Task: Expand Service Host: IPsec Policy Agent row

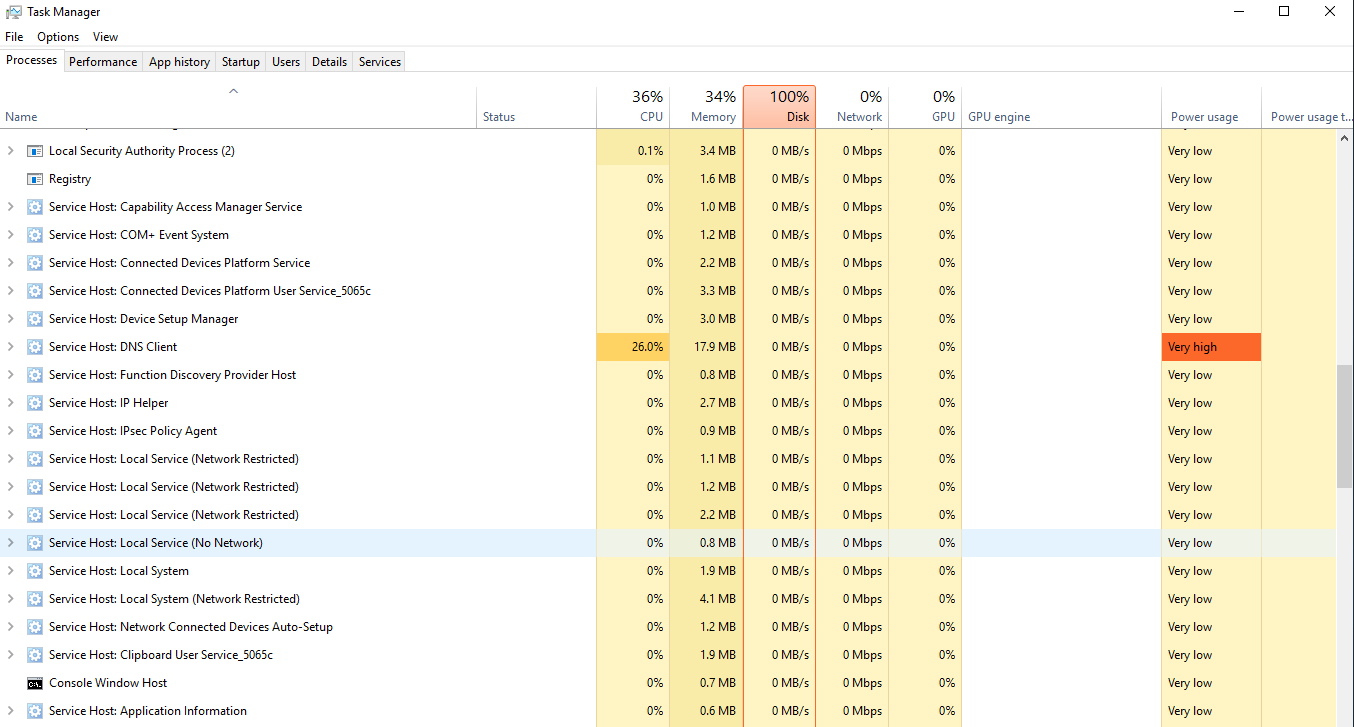Action: coord(11,431)
